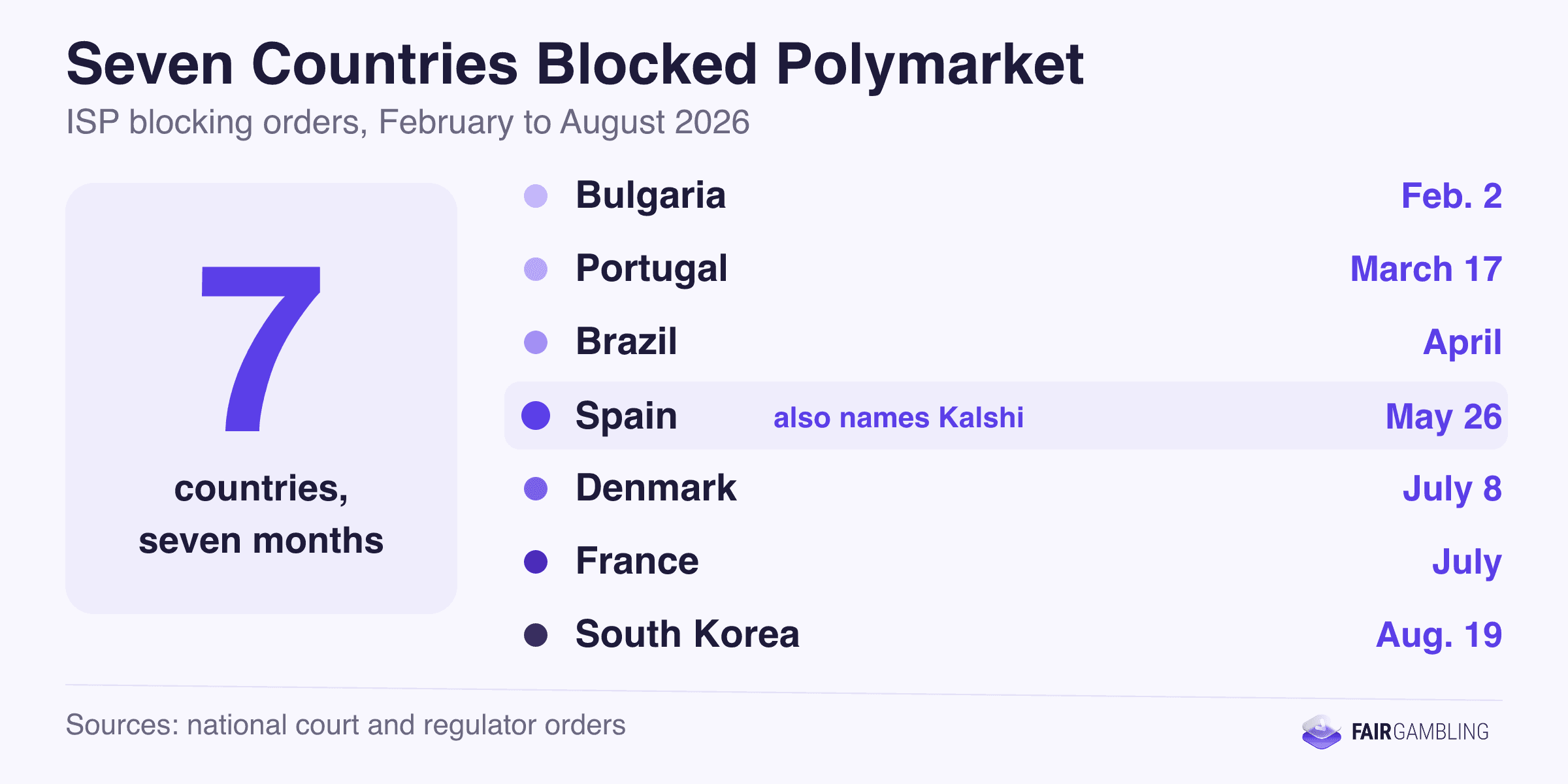Screen dimensions: 1568x784
Task: Click the Spain bullet dot
Action: point(536,416)
